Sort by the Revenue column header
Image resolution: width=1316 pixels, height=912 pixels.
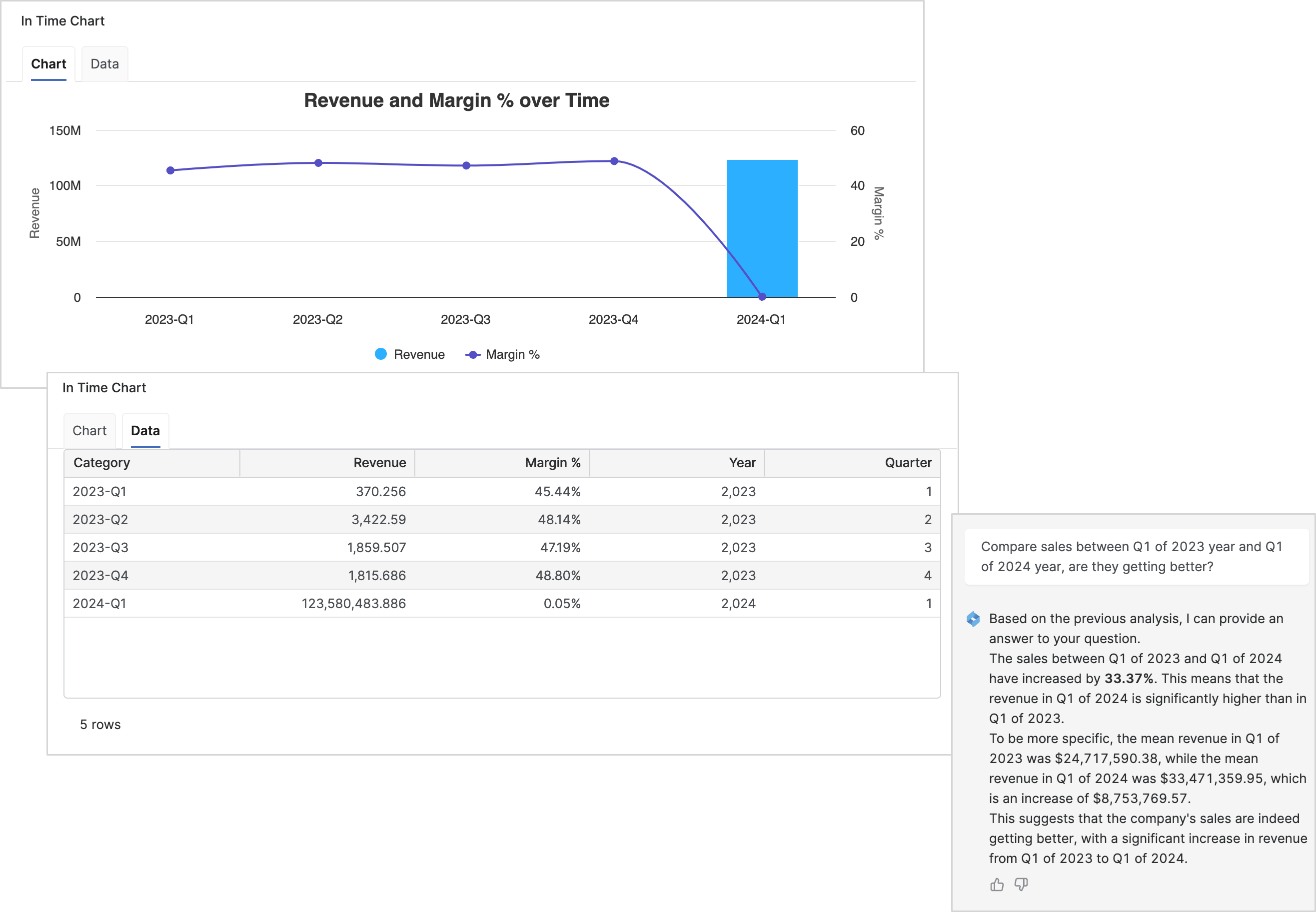coord(379,463)
